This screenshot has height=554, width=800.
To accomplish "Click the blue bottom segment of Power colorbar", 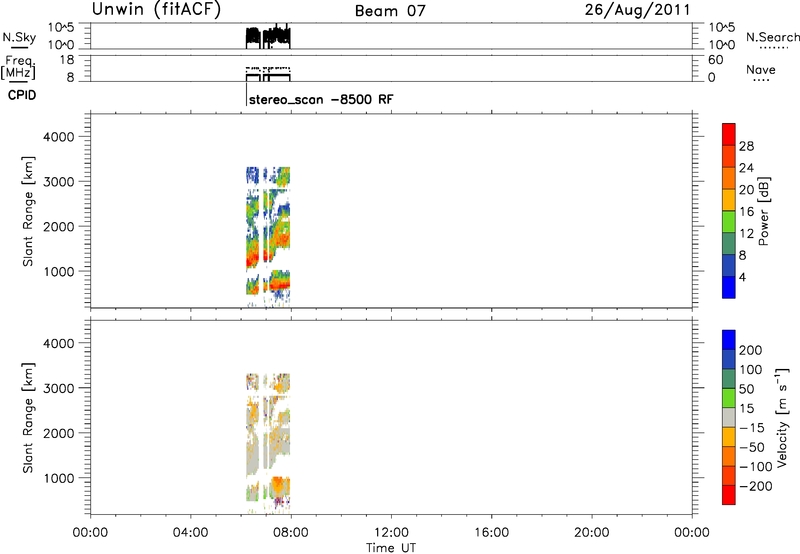I will point(729,287).
